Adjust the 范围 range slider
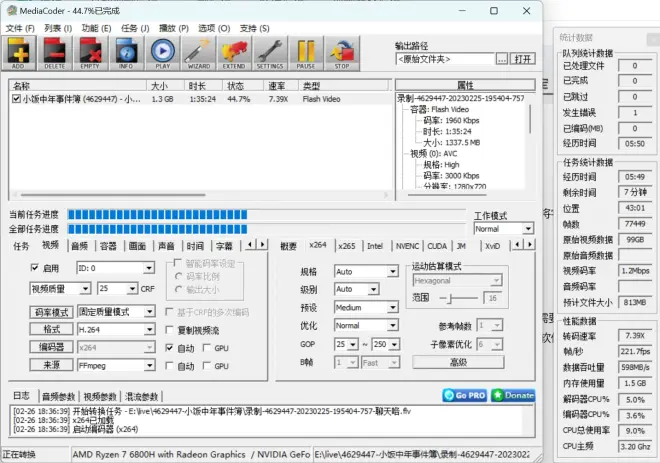This screenshot has width=660, height=463. [450, 298]
